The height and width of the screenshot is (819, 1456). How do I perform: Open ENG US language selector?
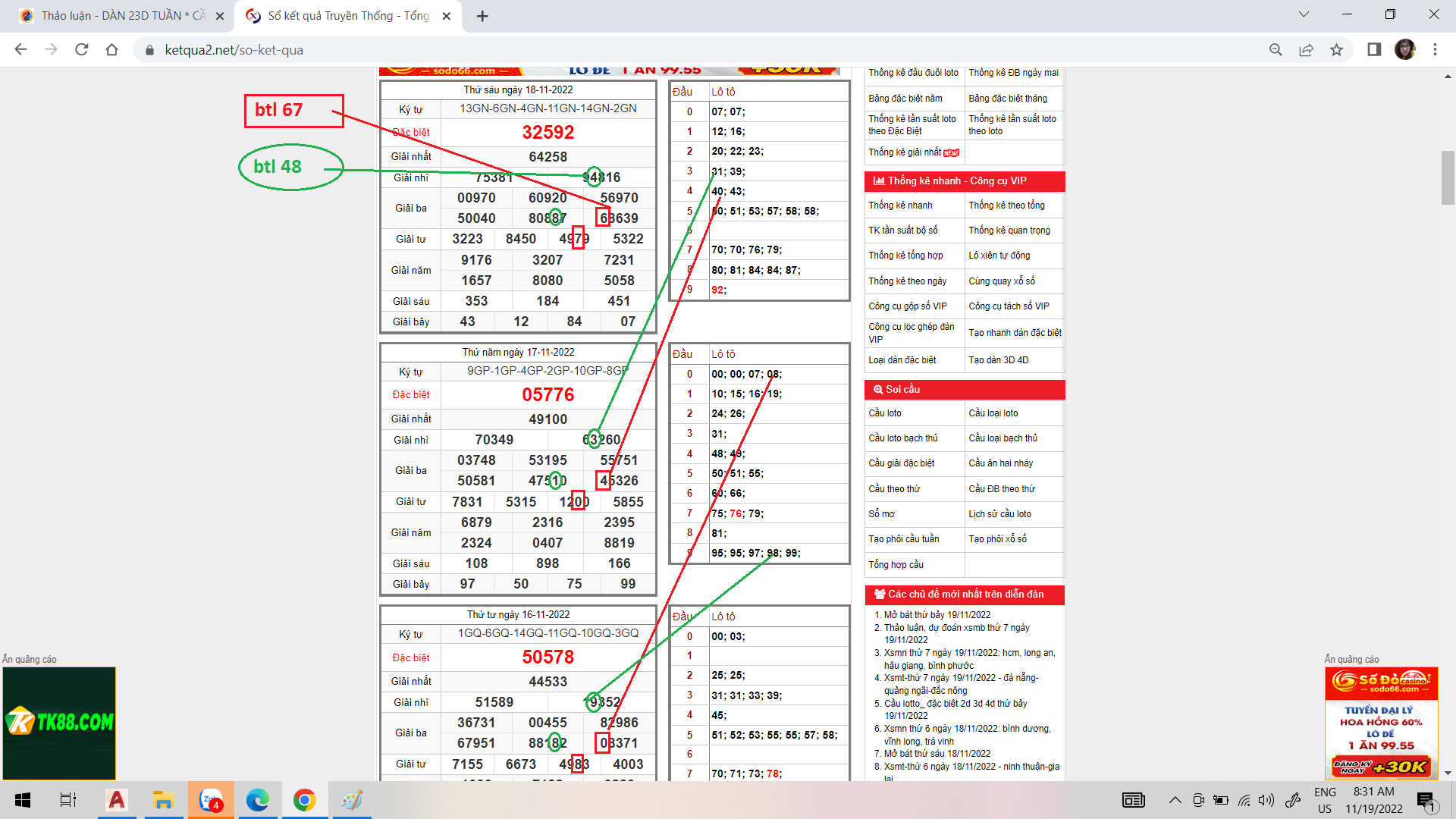pyautogui.click(x=1325, y=800)
